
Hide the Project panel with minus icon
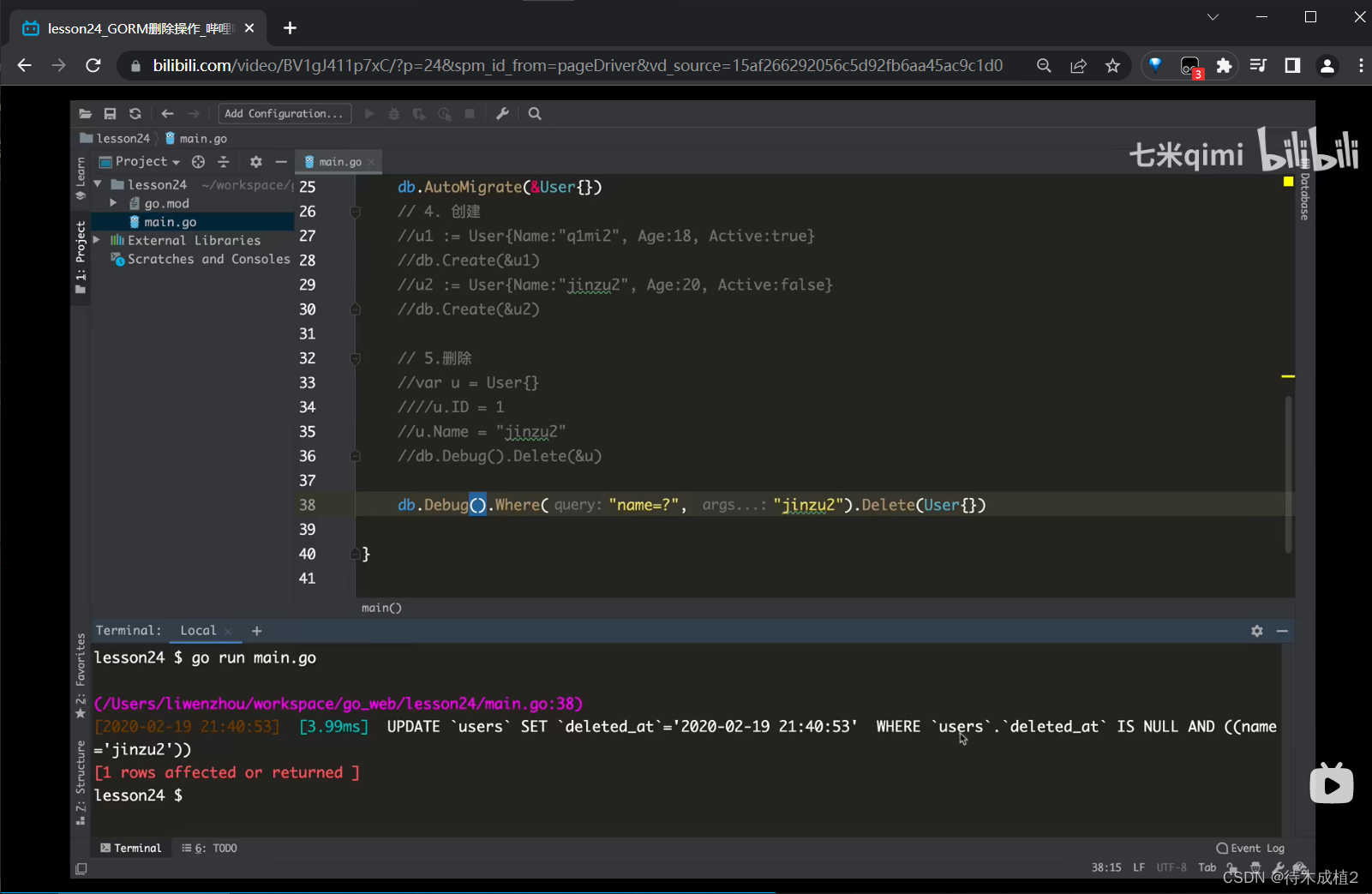(280, 161)
